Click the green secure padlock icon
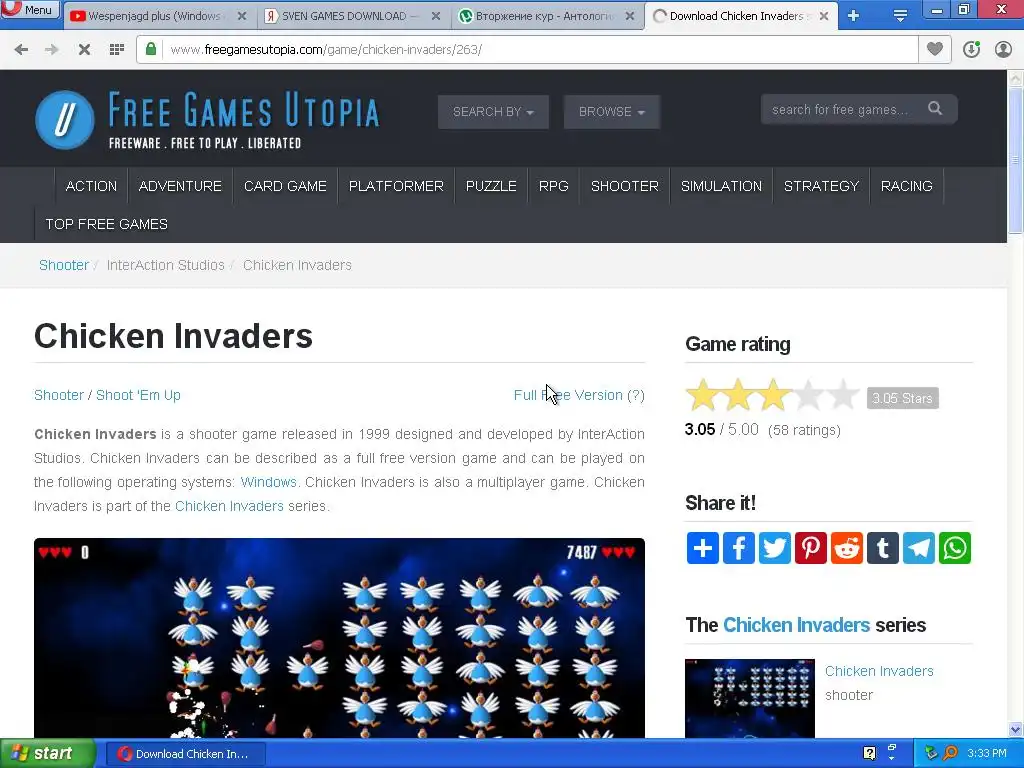The image size is (1024, 768). 151,49
